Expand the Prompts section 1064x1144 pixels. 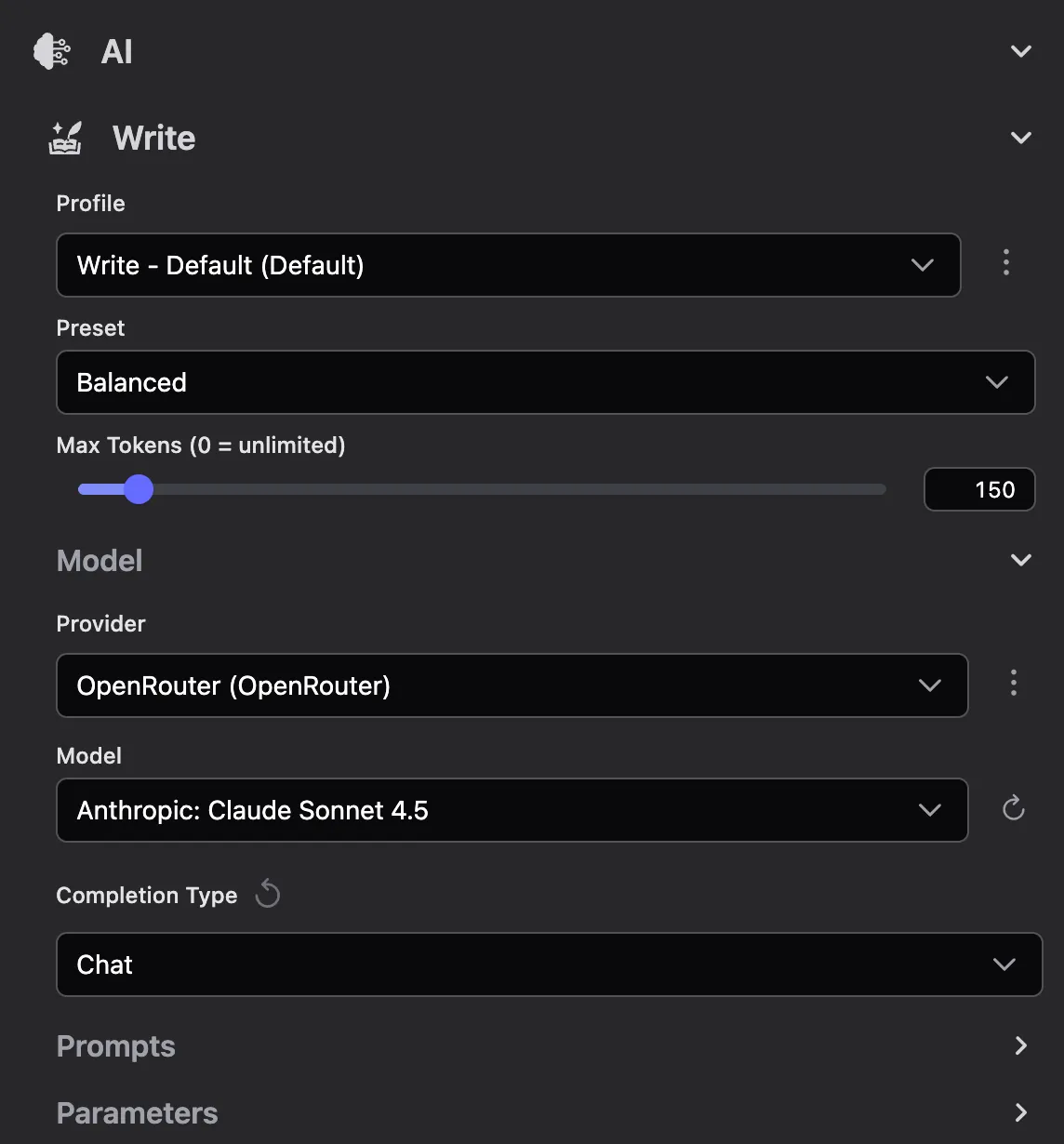1020,1045
